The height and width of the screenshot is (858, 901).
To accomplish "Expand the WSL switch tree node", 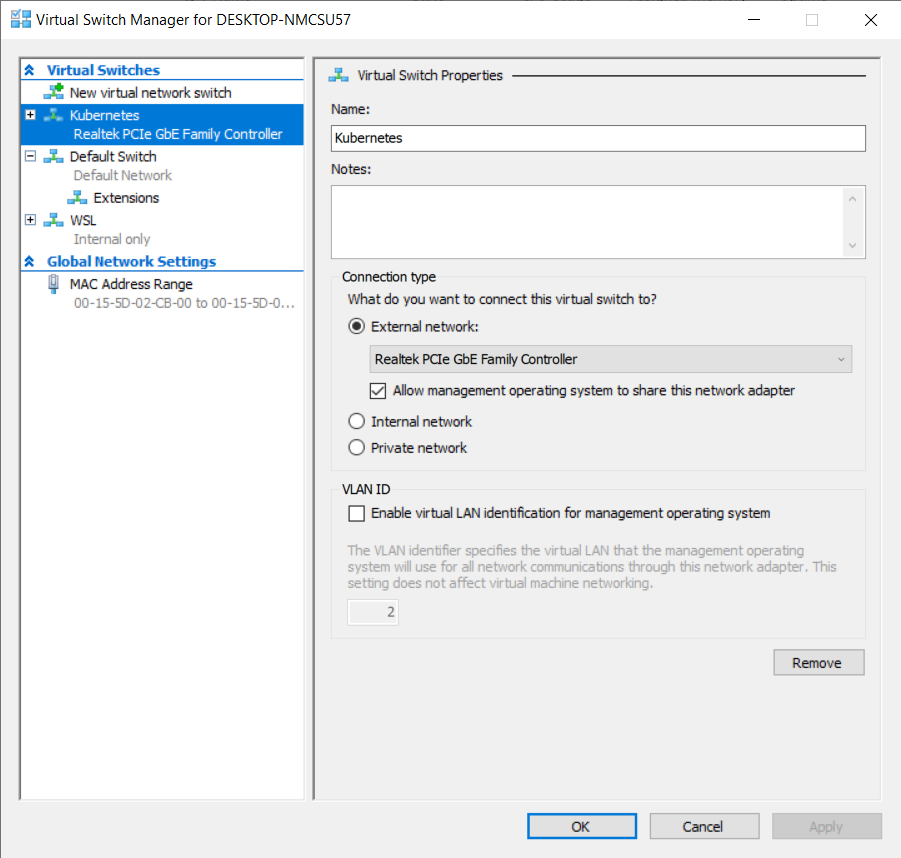I will click(30, 220).
